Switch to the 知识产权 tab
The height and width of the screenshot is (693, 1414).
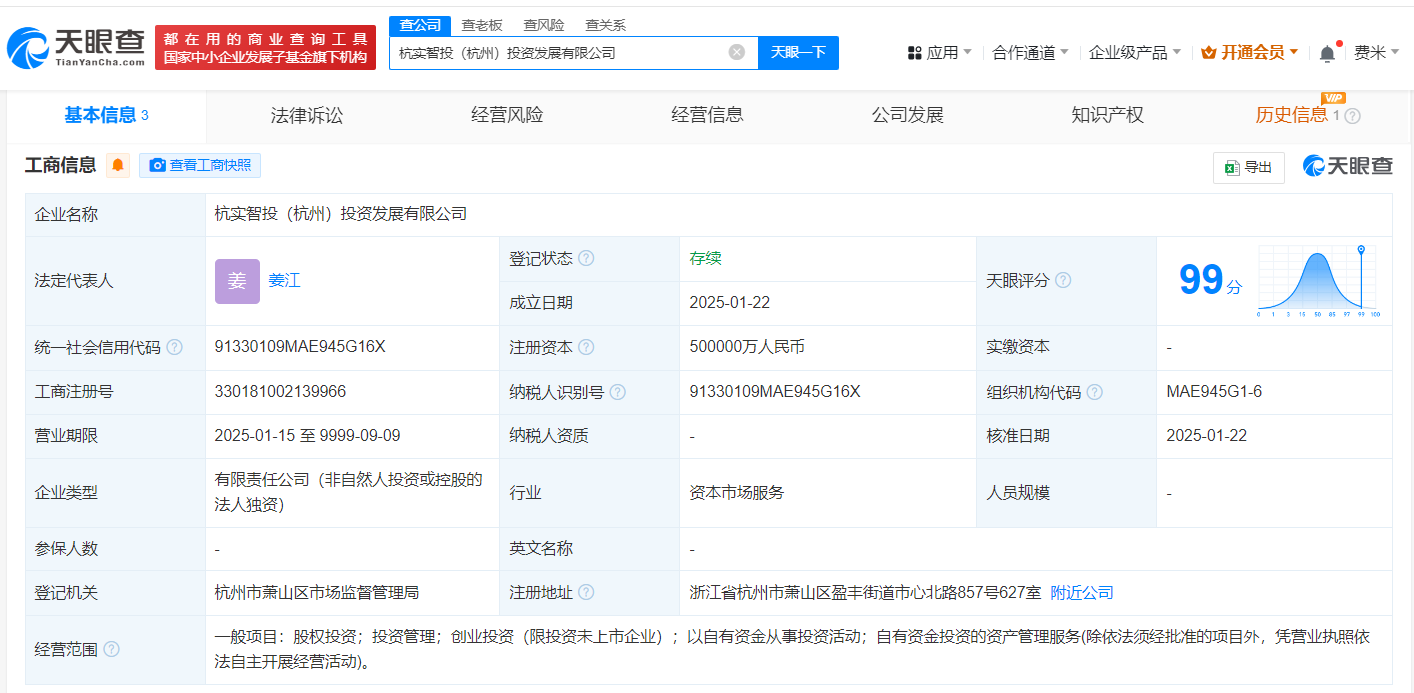[x=1107, y=115]
